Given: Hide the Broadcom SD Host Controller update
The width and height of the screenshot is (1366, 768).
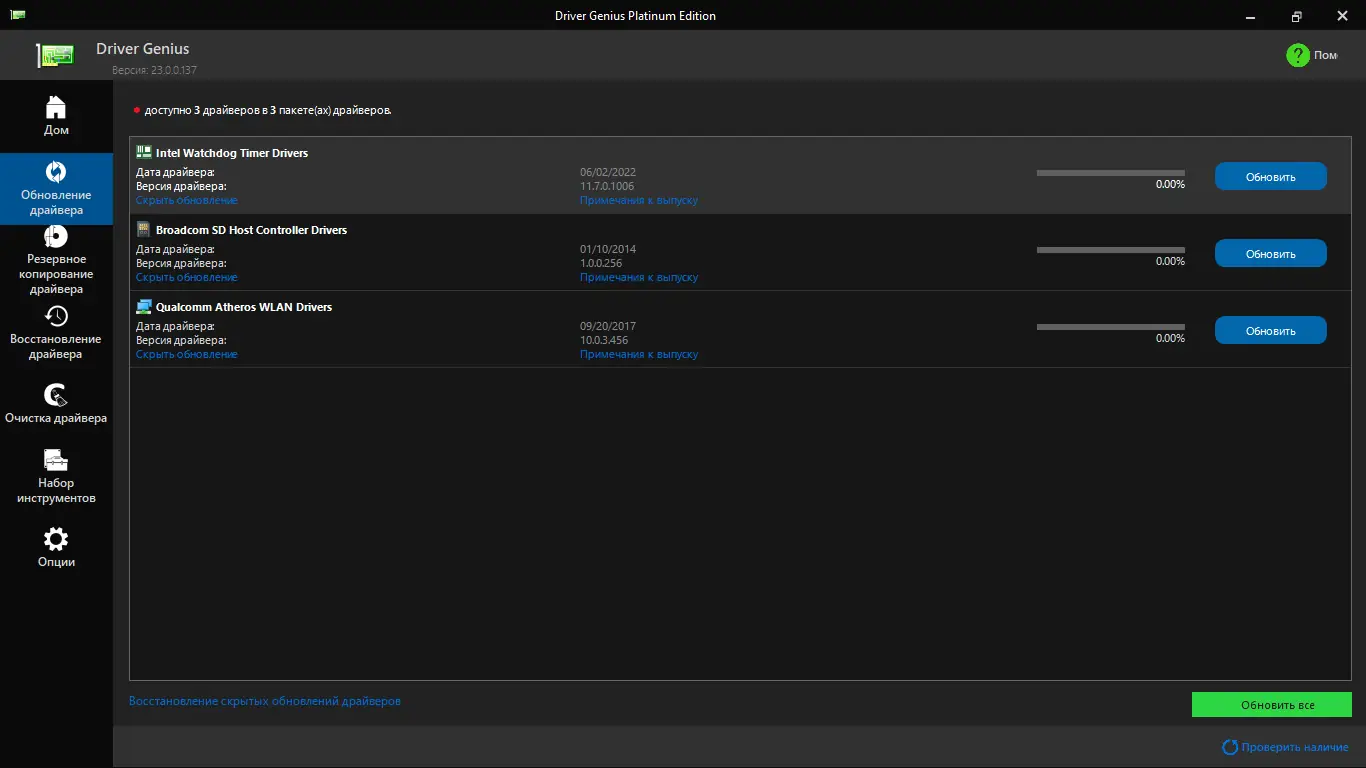Looking at the screenshot, I should [187, 277].
